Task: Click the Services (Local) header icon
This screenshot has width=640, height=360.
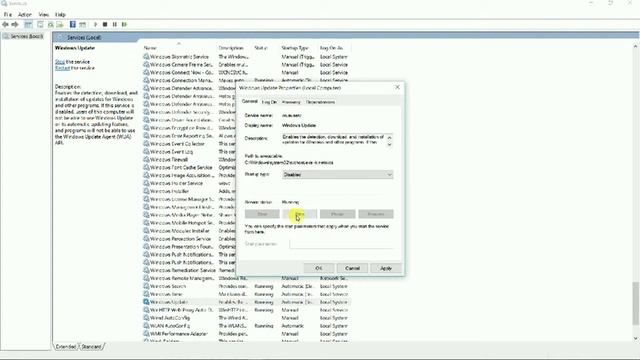Action: (61, 37)
